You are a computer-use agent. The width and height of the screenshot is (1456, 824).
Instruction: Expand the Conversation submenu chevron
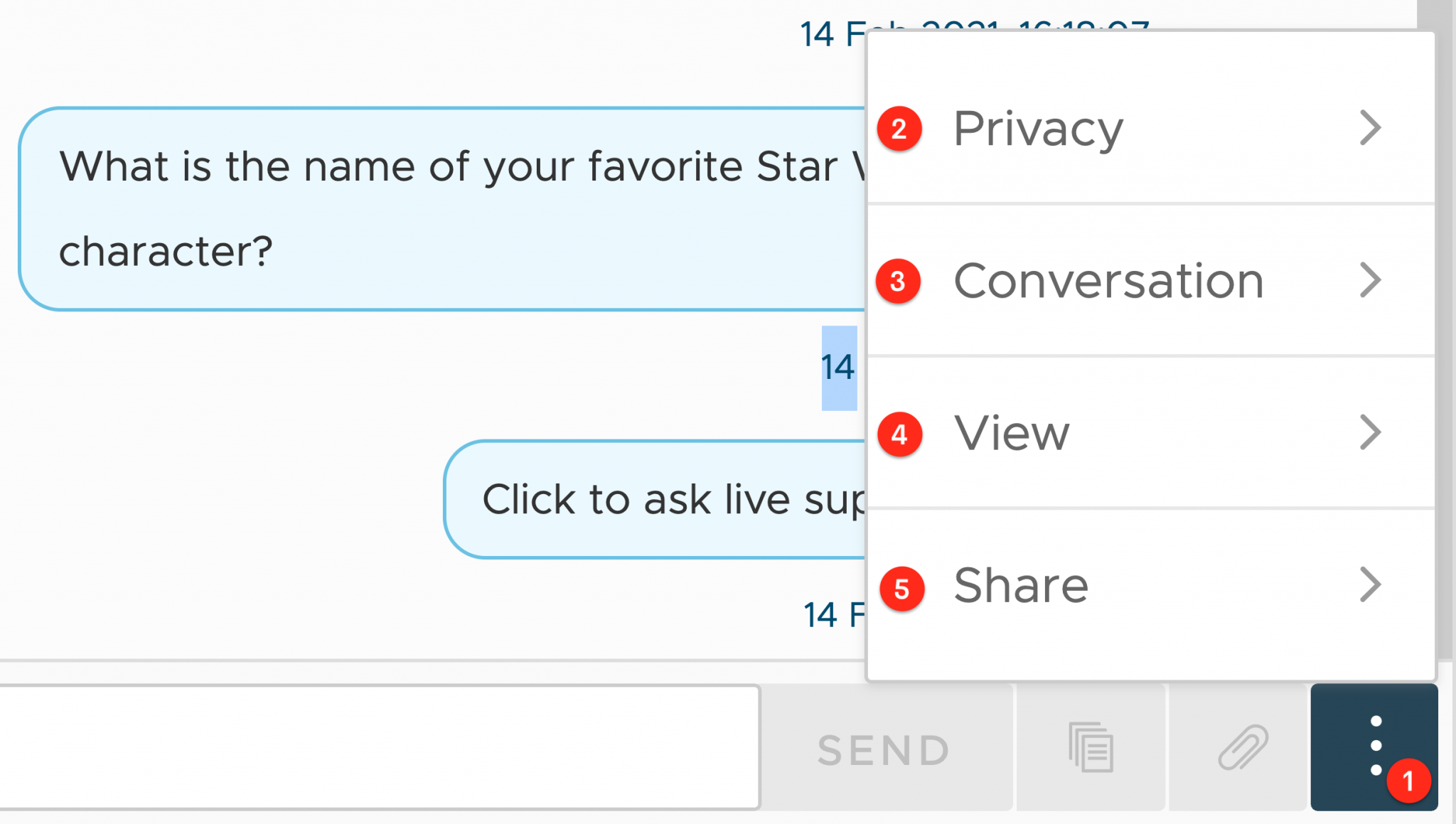coord(1369,280)
